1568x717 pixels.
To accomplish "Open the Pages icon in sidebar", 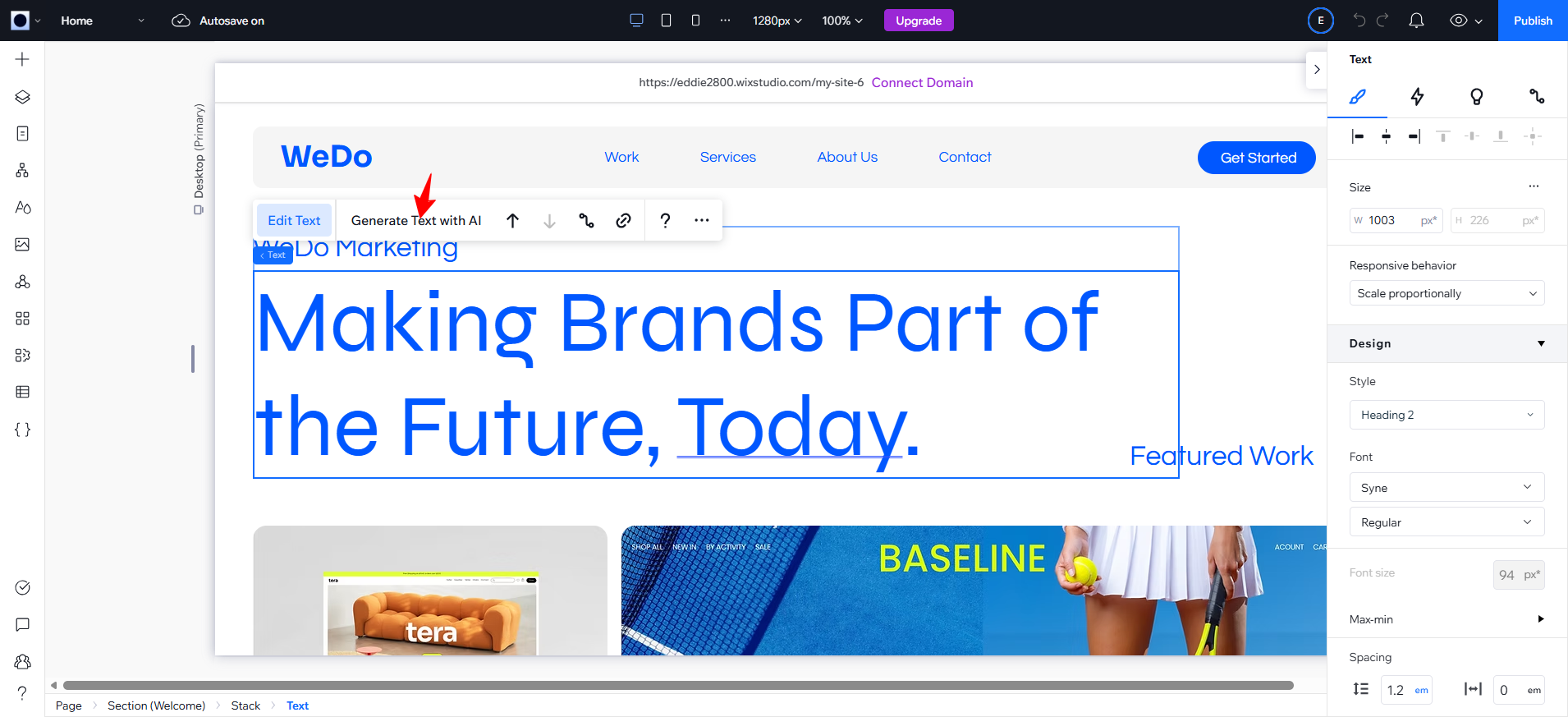I will pos(22,133).
